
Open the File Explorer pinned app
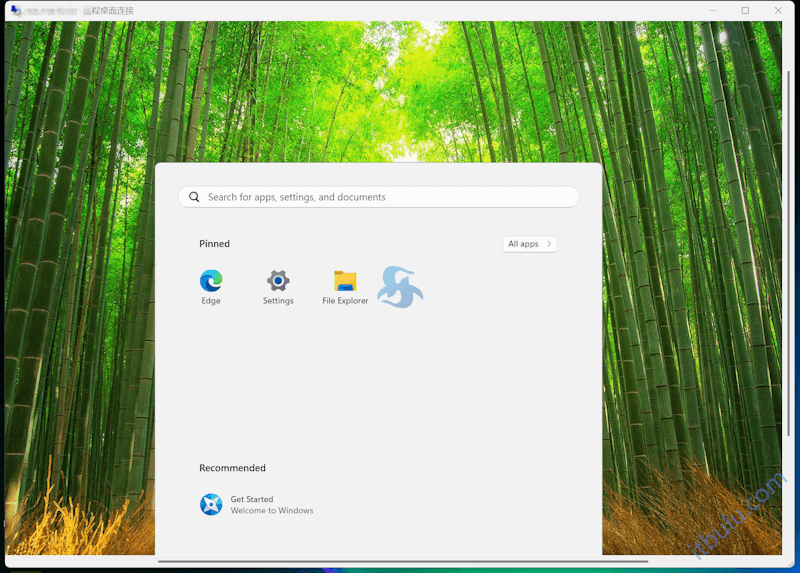(345, 287)
